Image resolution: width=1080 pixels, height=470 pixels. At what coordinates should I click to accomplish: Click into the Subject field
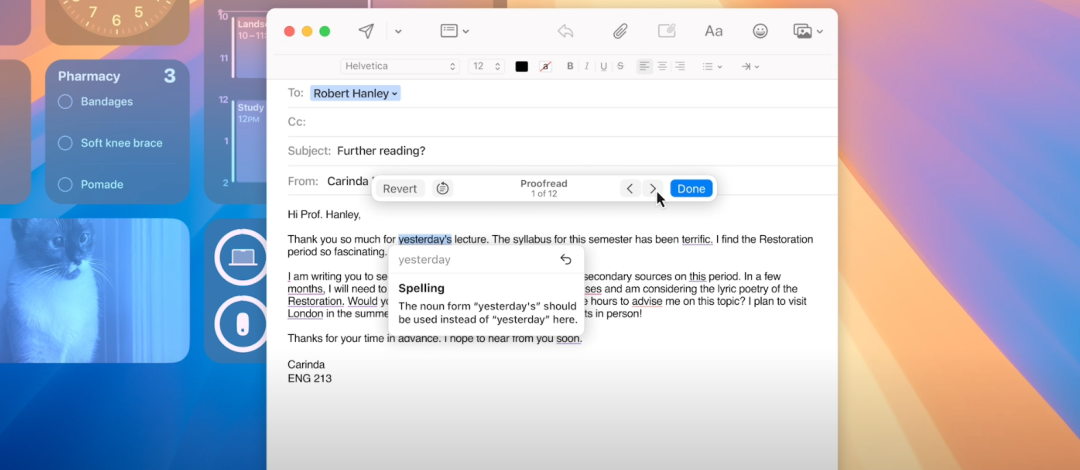tap(580, 151)
